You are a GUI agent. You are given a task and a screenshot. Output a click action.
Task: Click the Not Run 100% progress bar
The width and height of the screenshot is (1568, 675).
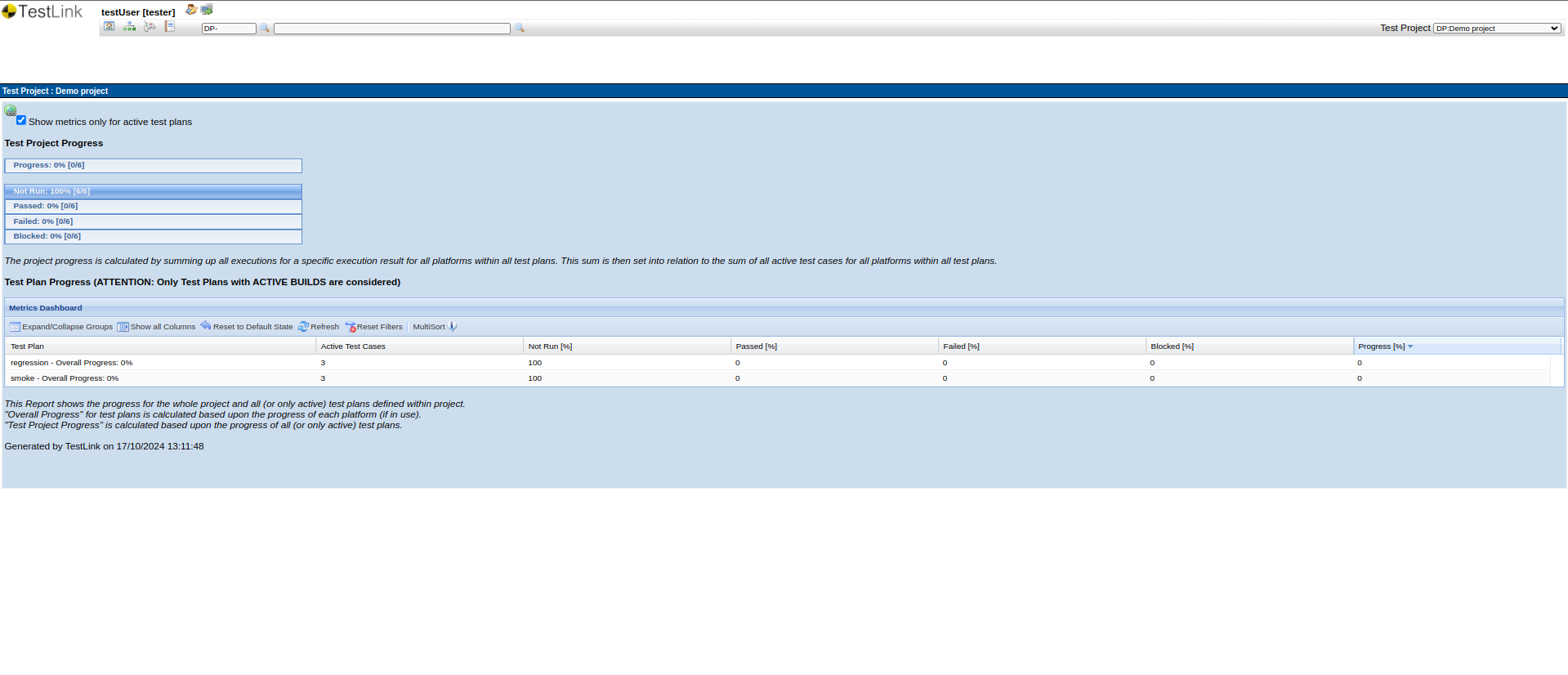coord(153,191)
